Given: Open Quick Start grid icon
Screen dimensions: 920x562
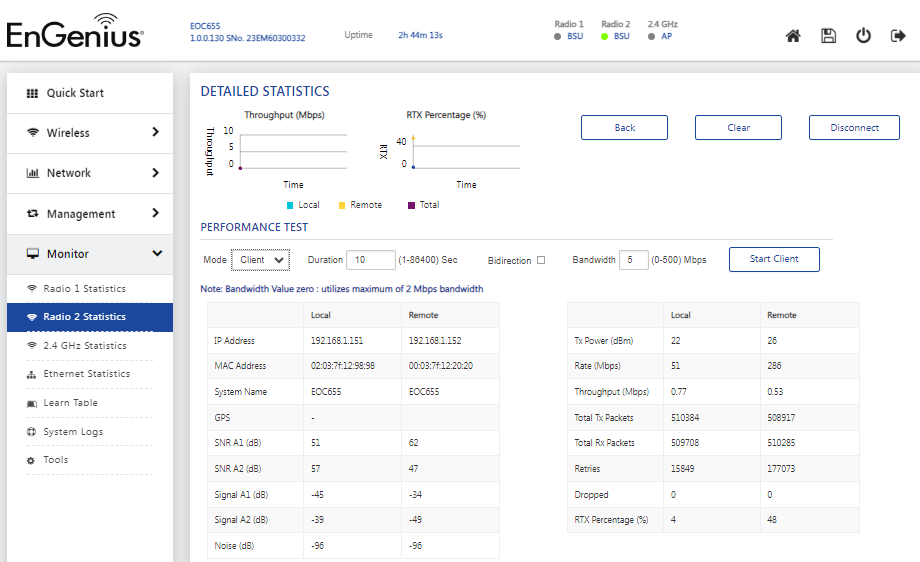Looking at the screenshot, I should click(x=32, y=93).
